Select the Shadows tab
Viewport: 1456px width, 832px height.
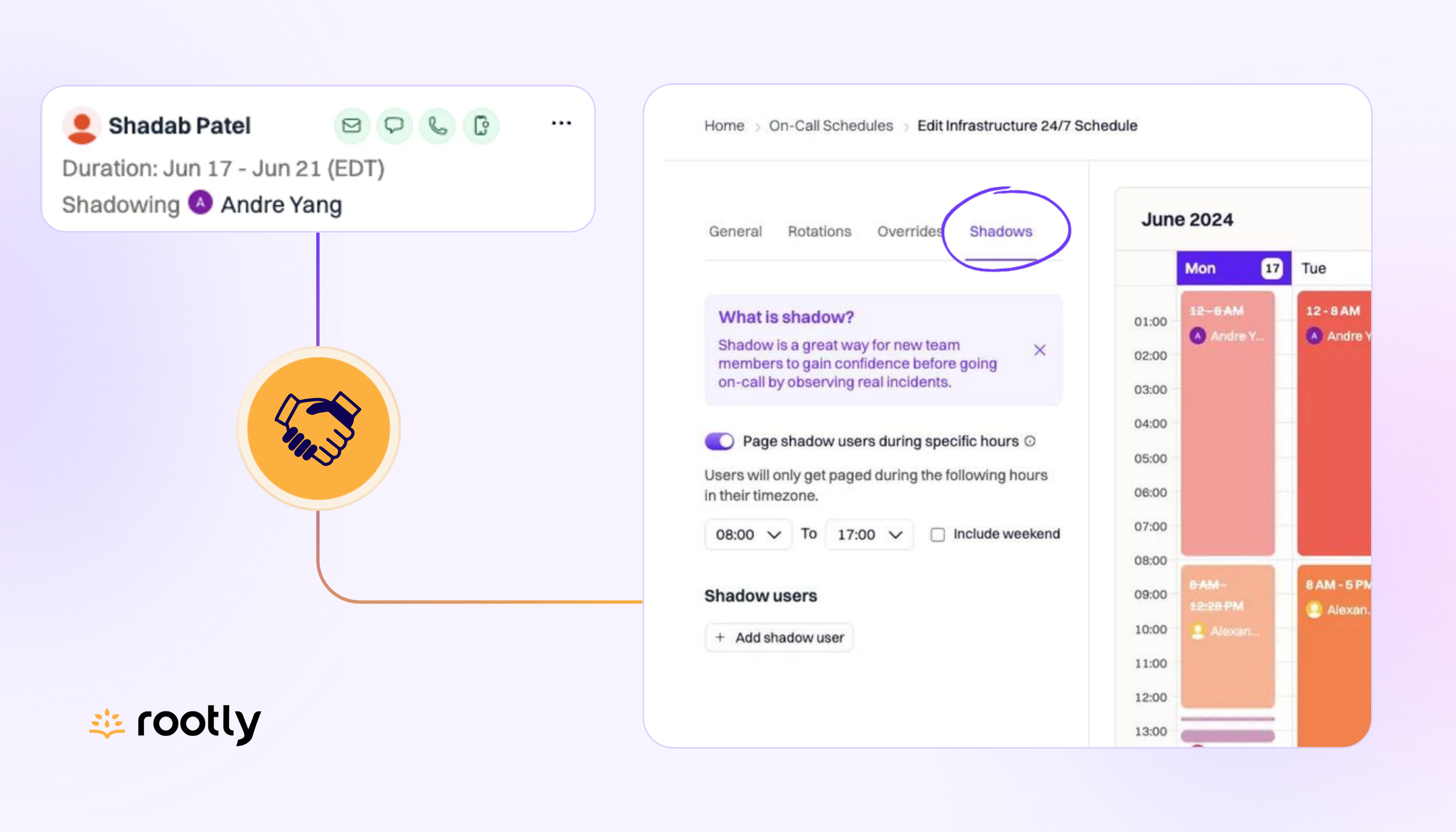click(1000, 231)
